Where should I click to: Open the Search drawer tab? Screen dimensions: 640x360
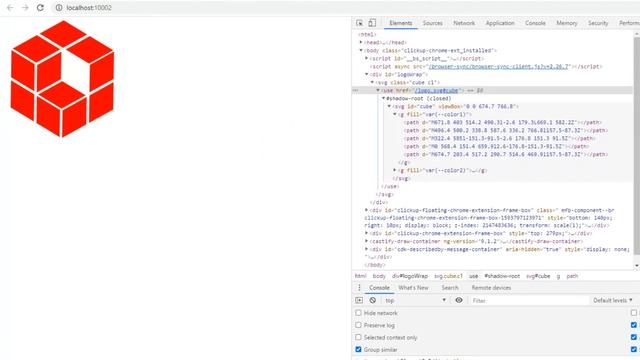(x=450, y=288)
